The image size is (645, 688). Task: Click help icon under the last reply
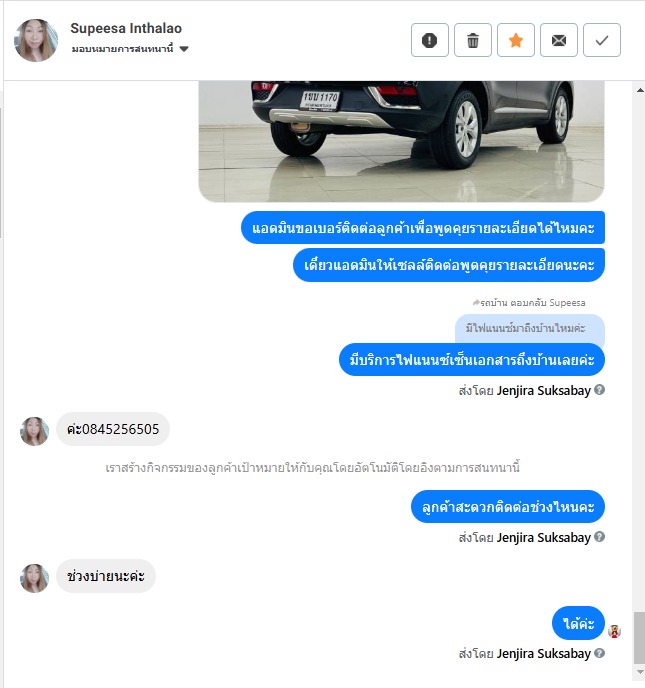pyautogui.click(x=599, y=653)
